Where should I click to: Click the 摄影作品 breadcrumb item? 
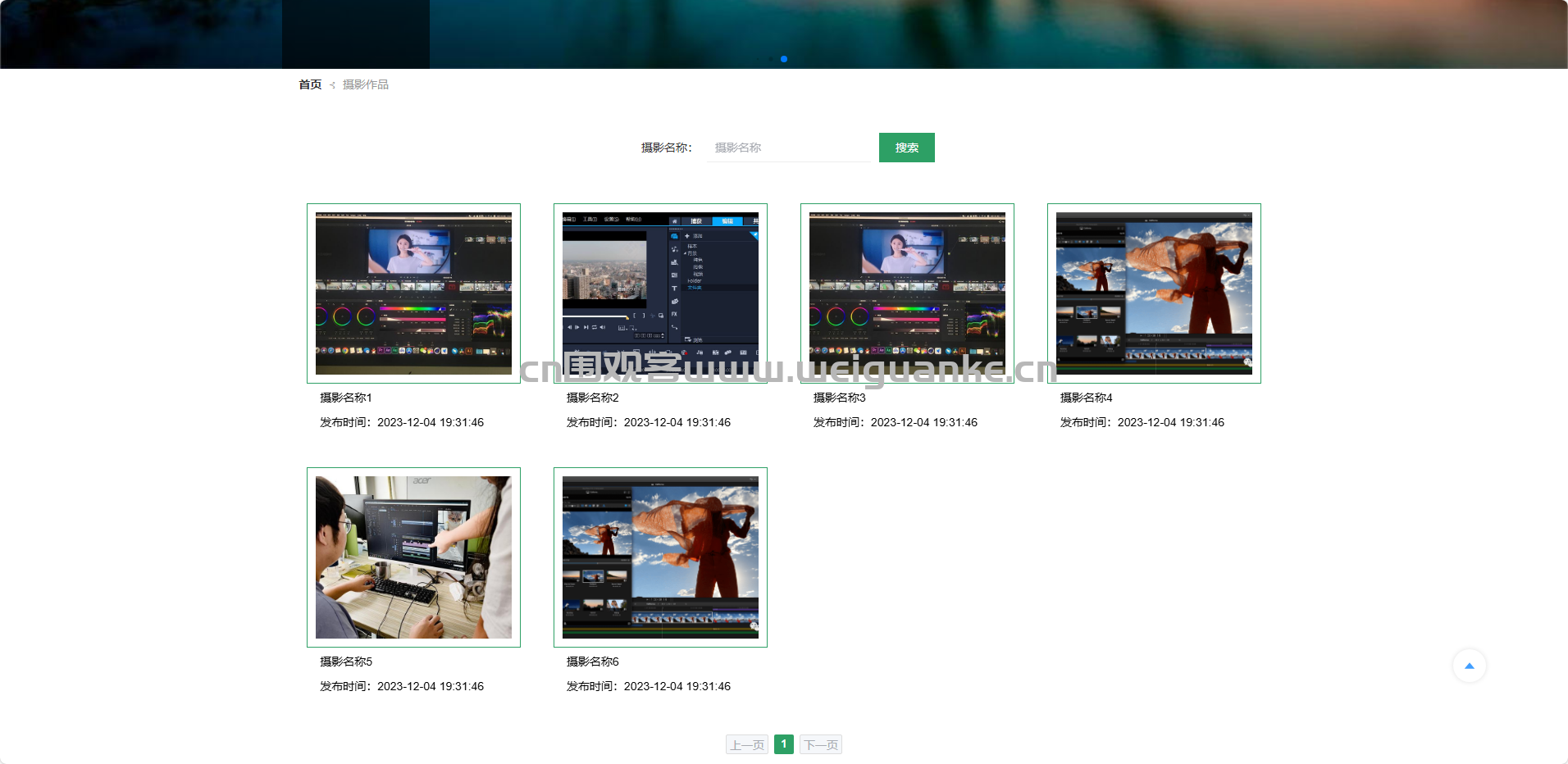click(365, 84)
